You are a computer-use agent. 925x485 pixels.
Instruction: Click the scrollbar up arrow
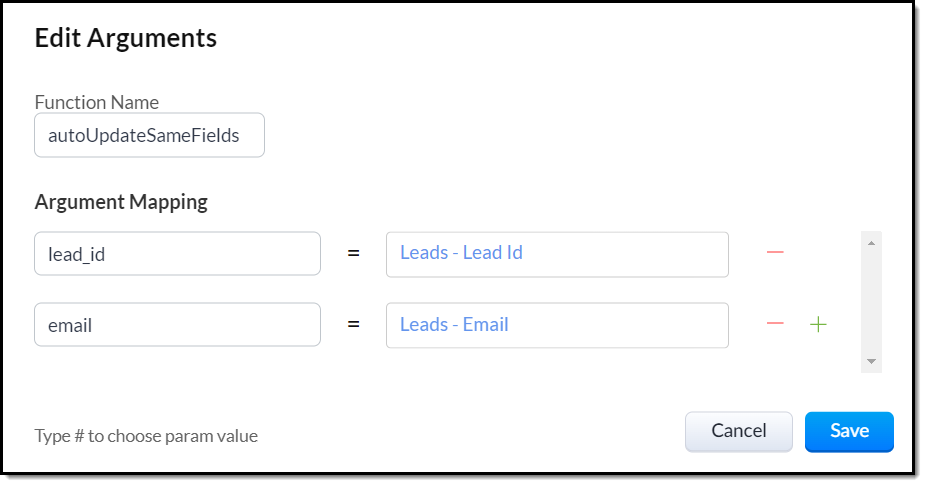click(x=871, y=243)
